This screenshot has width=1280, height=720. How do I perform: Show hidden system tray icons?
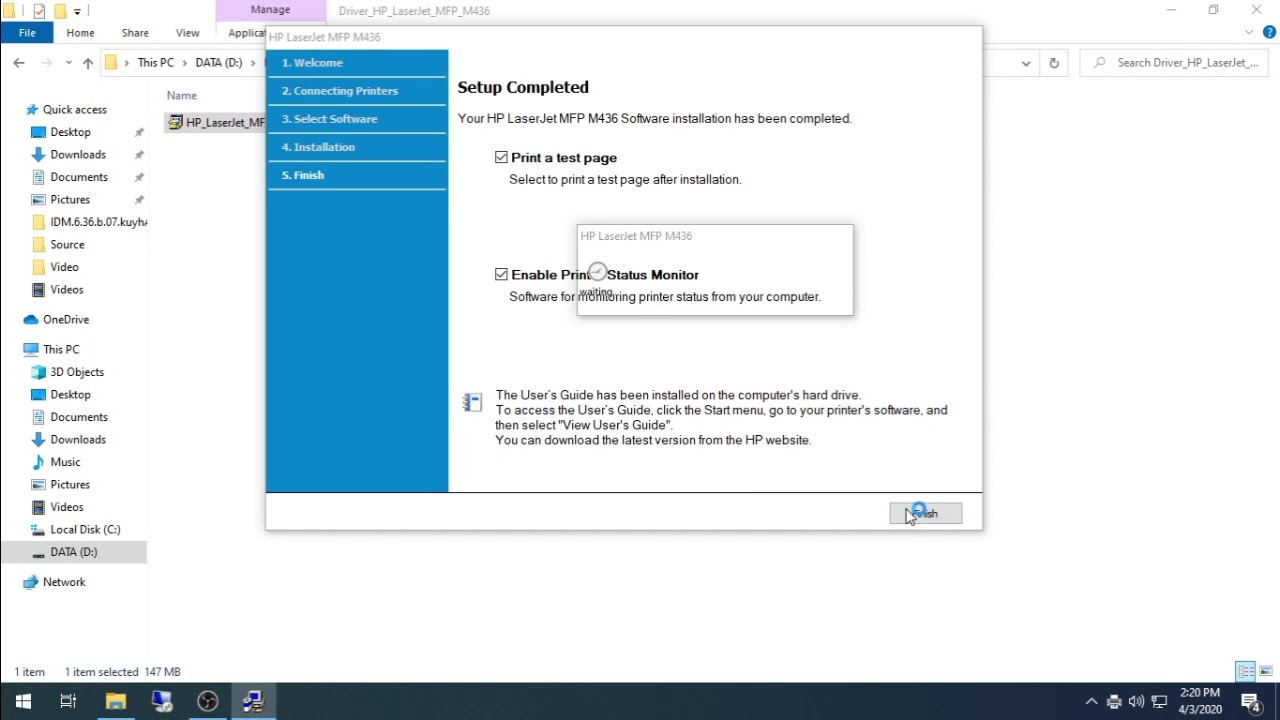pos(1091,701)
